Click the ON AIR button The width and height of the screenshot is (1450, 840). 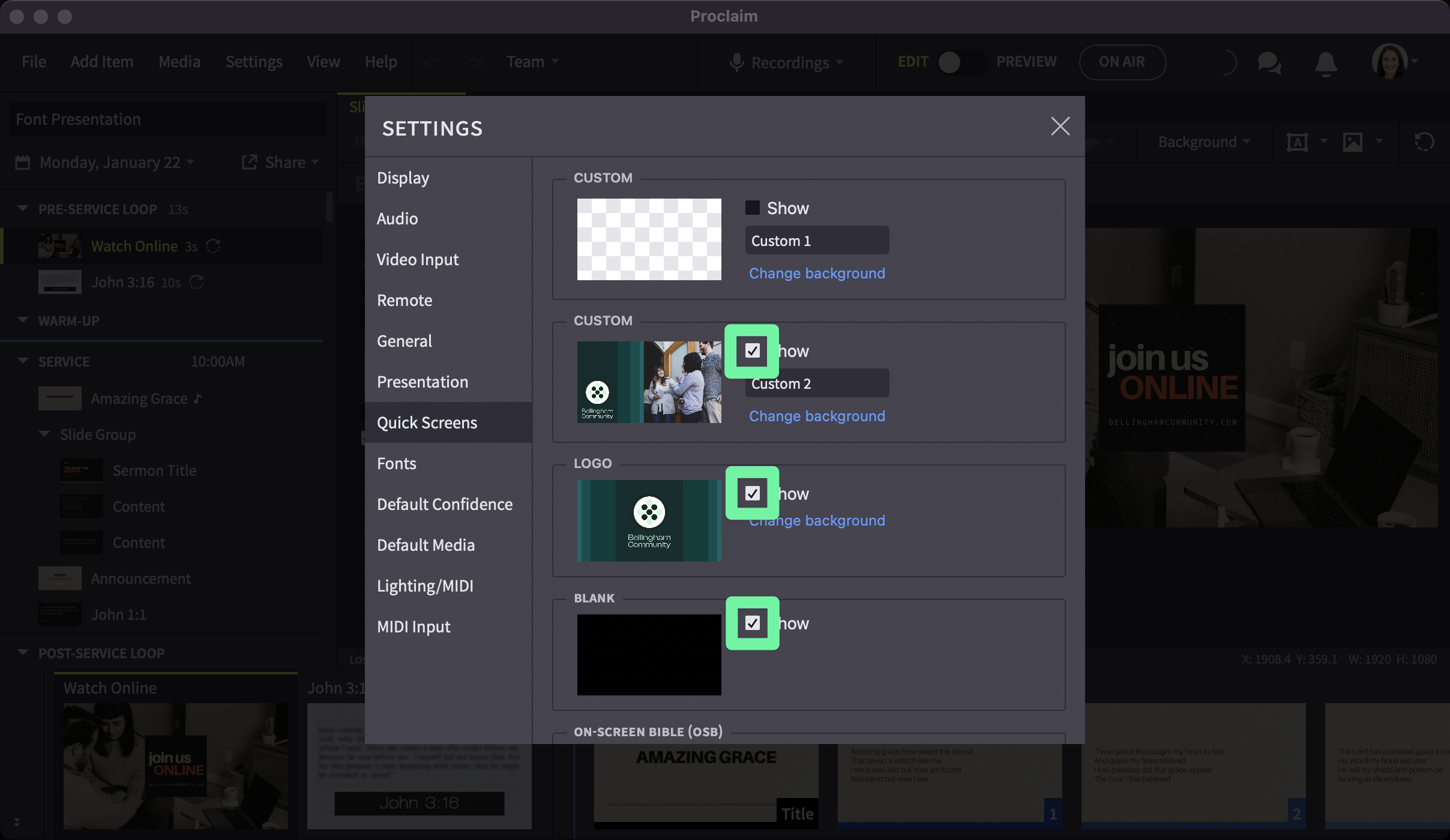[1122, 62]
